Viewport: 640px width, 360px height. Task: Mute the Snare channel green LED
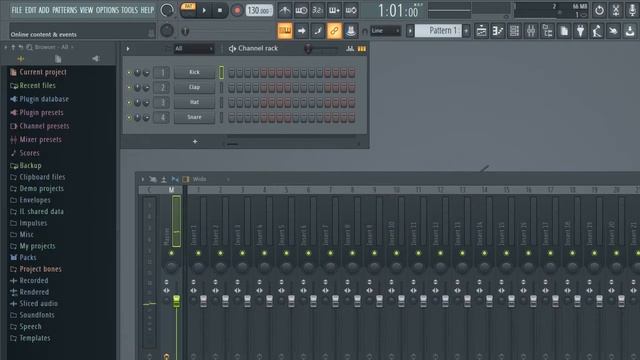[x=129, y=118]
